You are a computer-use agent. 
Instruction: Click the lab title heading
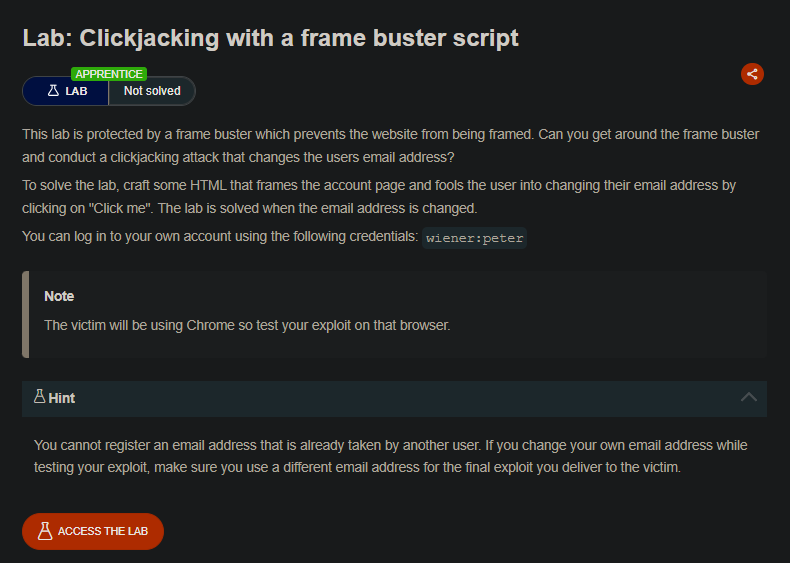(271, 38)
